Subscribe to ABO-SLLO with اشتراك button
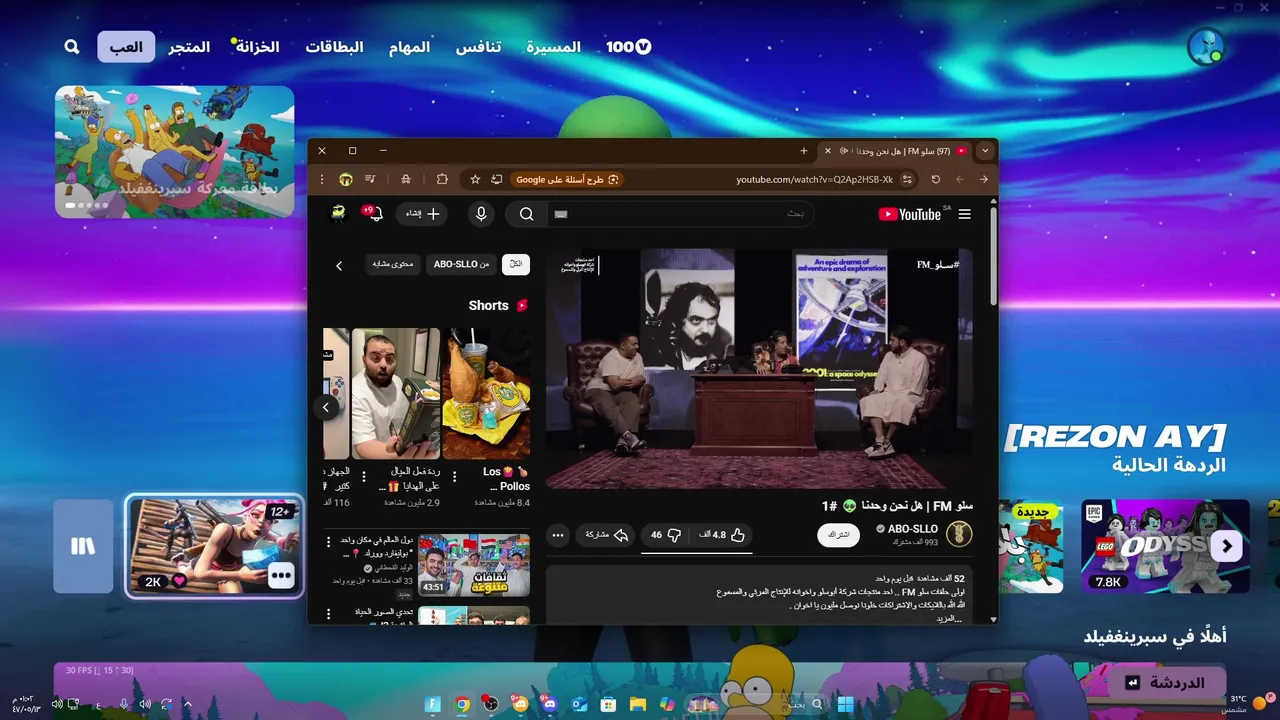This screenshot has height=720, width=1280. 838,535
